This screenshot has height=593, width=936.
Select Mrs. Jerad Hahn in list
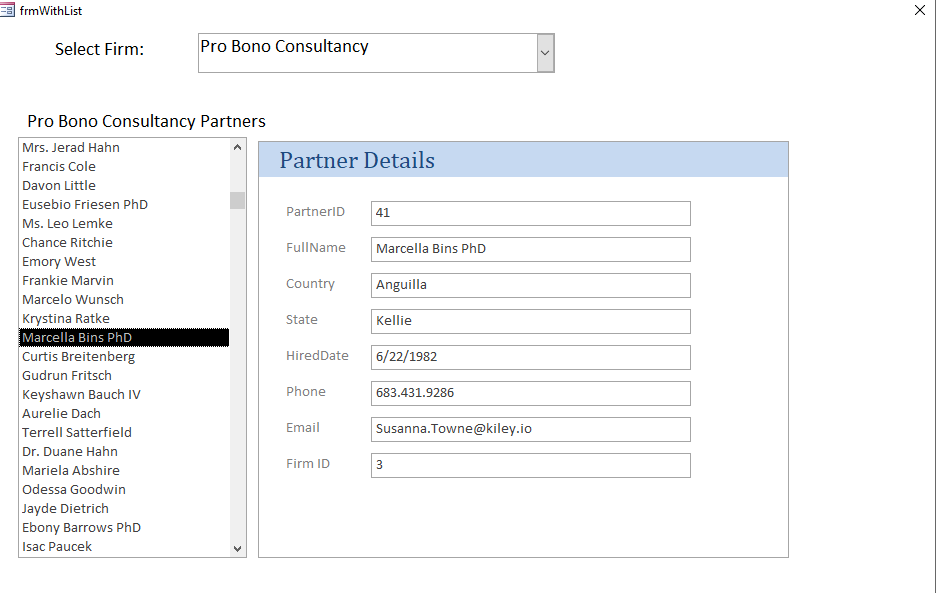pos(71,148)
